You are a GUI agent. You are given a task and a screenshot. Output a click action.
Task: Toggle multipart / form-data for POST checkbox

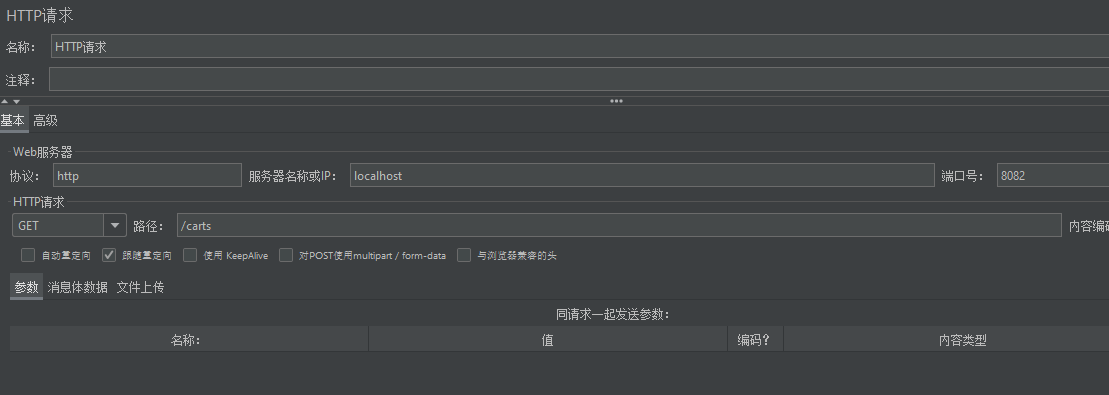pos(286,256)
